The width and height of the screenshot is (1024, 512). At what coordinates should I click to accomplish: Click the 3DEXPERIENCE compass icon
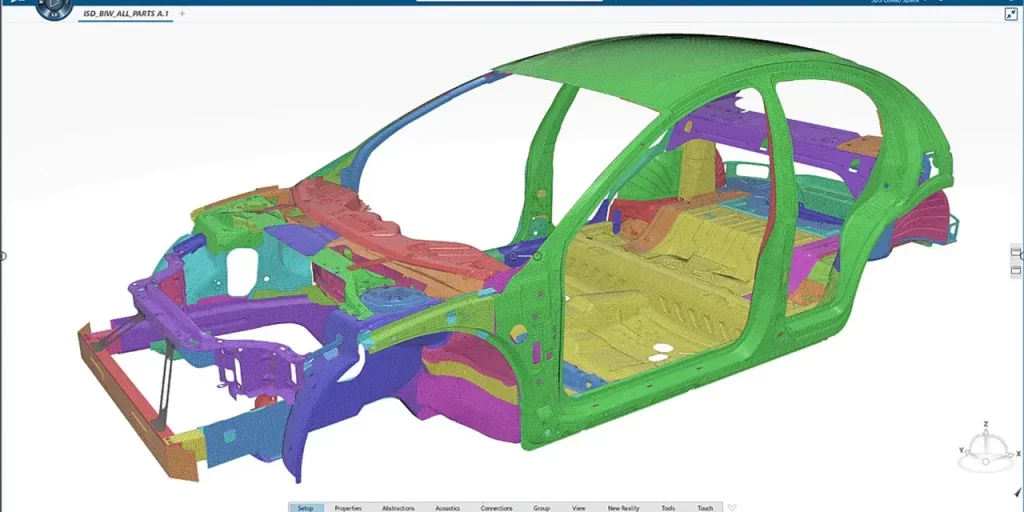(53, 6)
